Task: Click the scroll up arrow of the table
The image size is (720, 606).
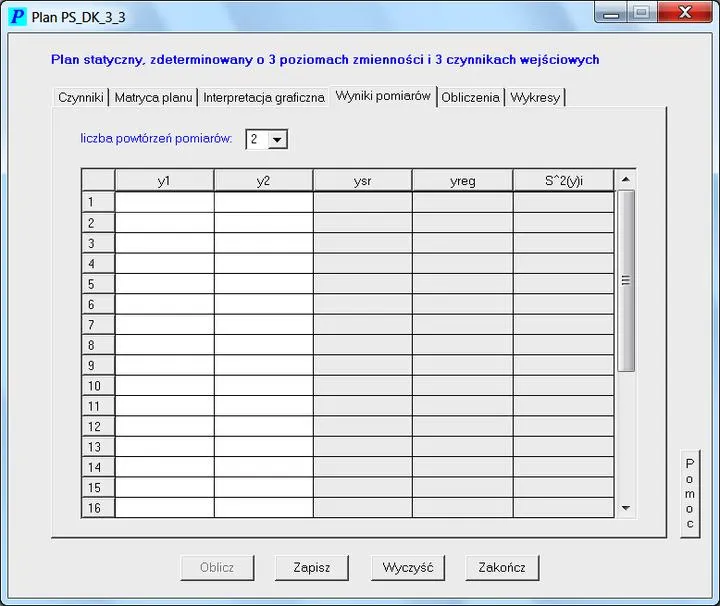Action: pos(626,180)
